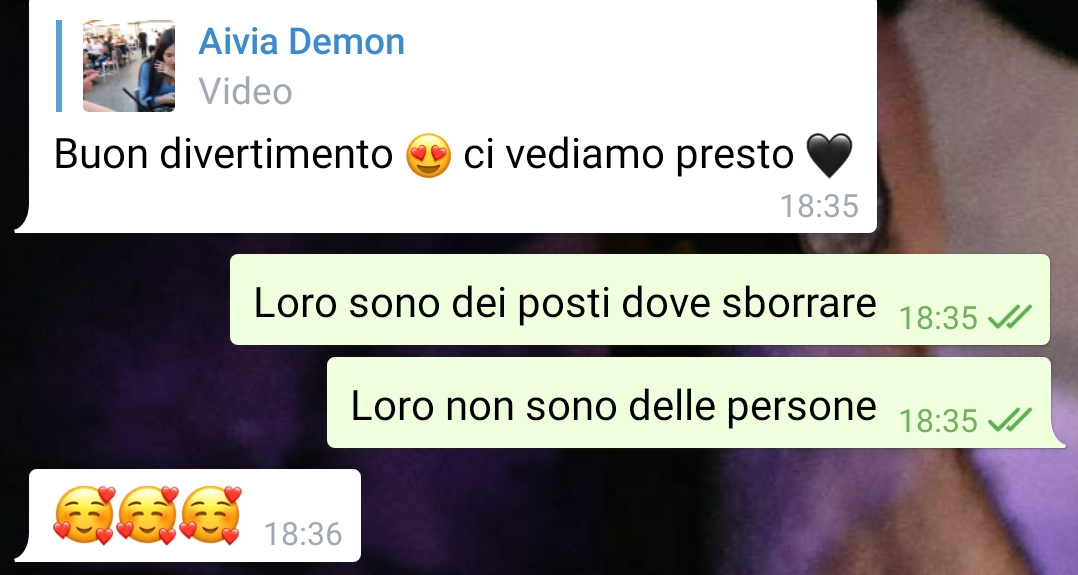Tap the Video label in quoted reply
This screenshot has height=575, width=1078.
(245, 91)
